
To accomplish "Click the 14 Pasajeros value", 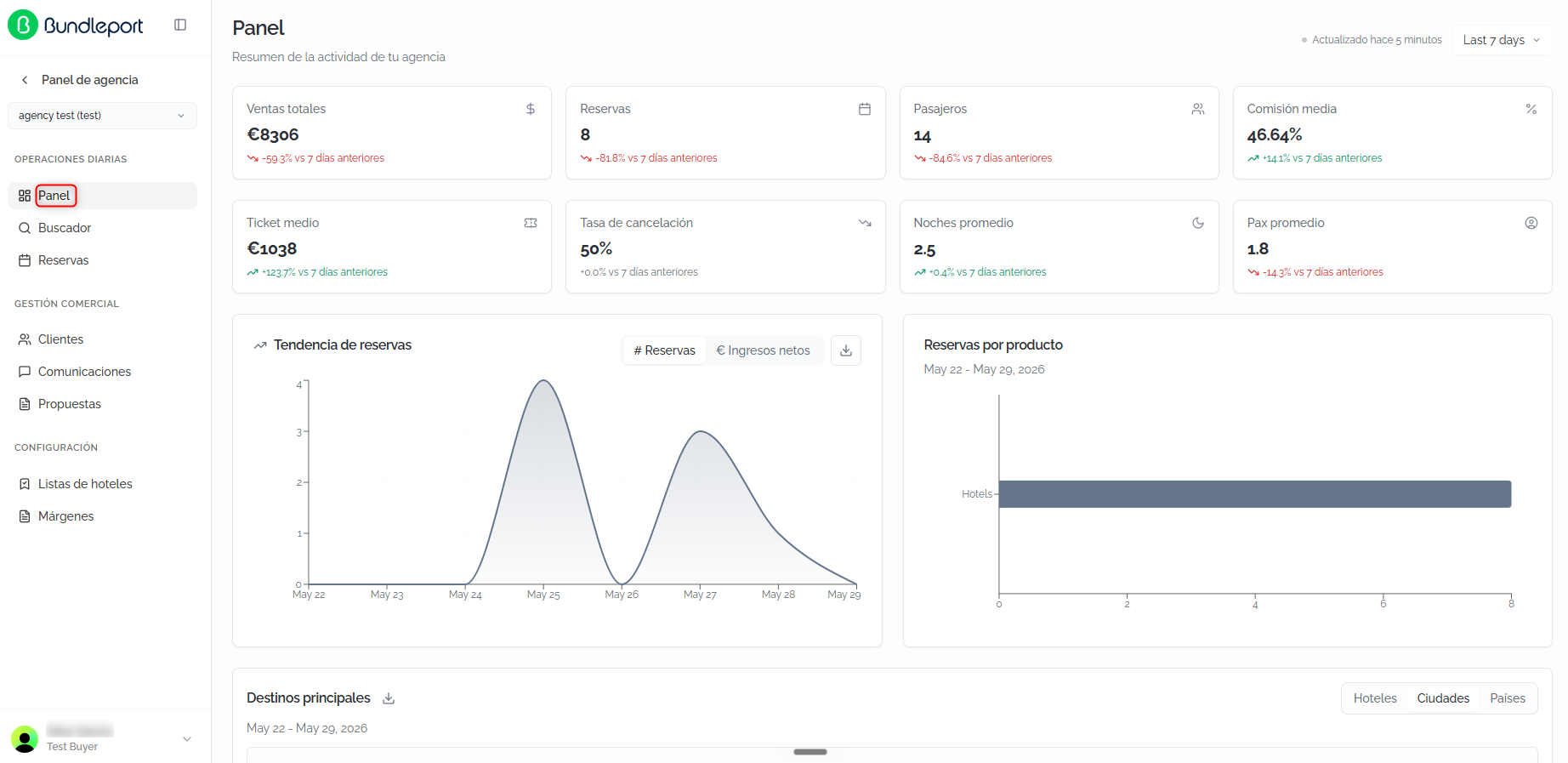I will [923, 134].
